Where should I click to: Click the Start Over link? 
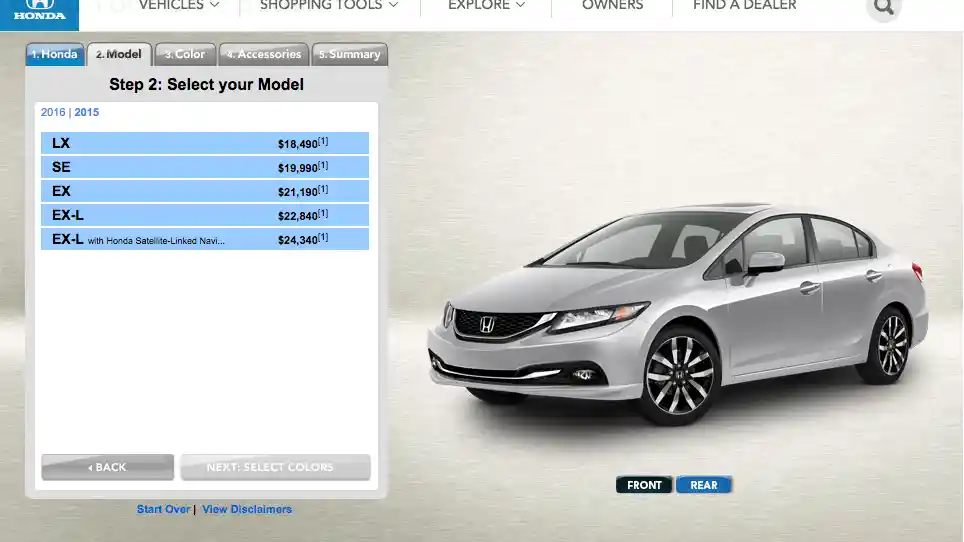pos(164,509)
